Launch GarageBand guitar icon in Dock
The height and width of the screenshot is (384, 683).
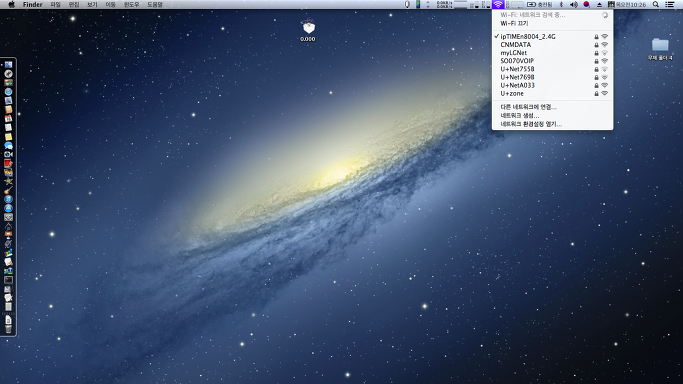(x=8, y=190)
